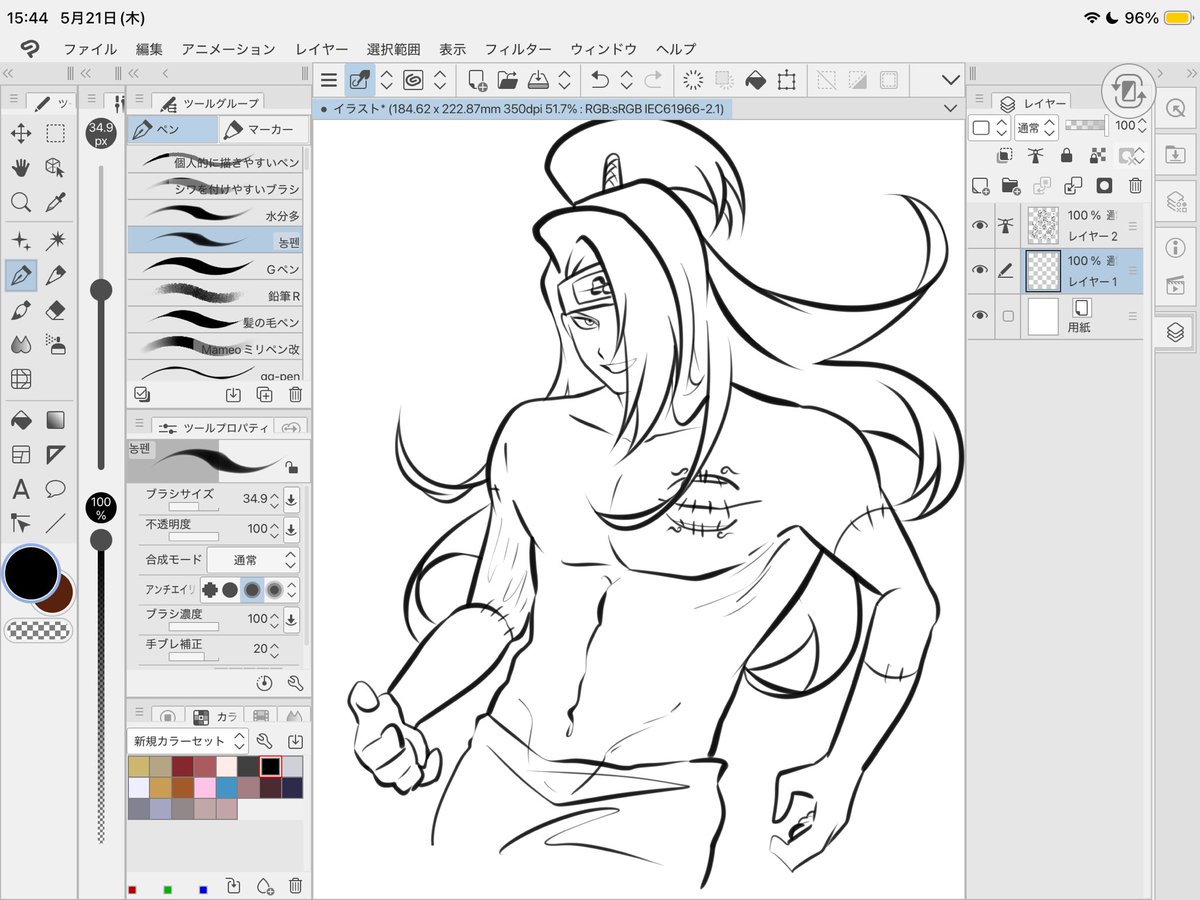
Task: Hide layer レイヤー1
Action: 980,270
